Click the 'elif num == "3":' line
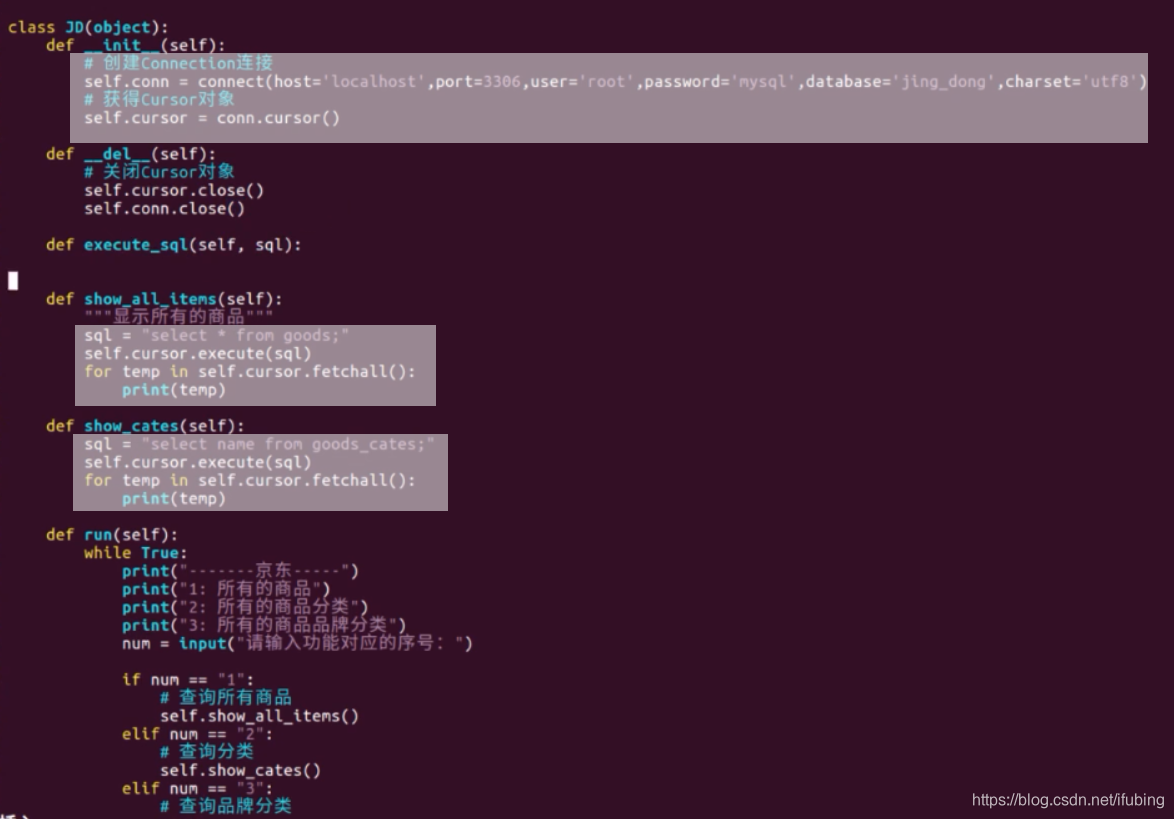Image resolution: width=1174 pixels, height=819 pixels. coord(198,789)
